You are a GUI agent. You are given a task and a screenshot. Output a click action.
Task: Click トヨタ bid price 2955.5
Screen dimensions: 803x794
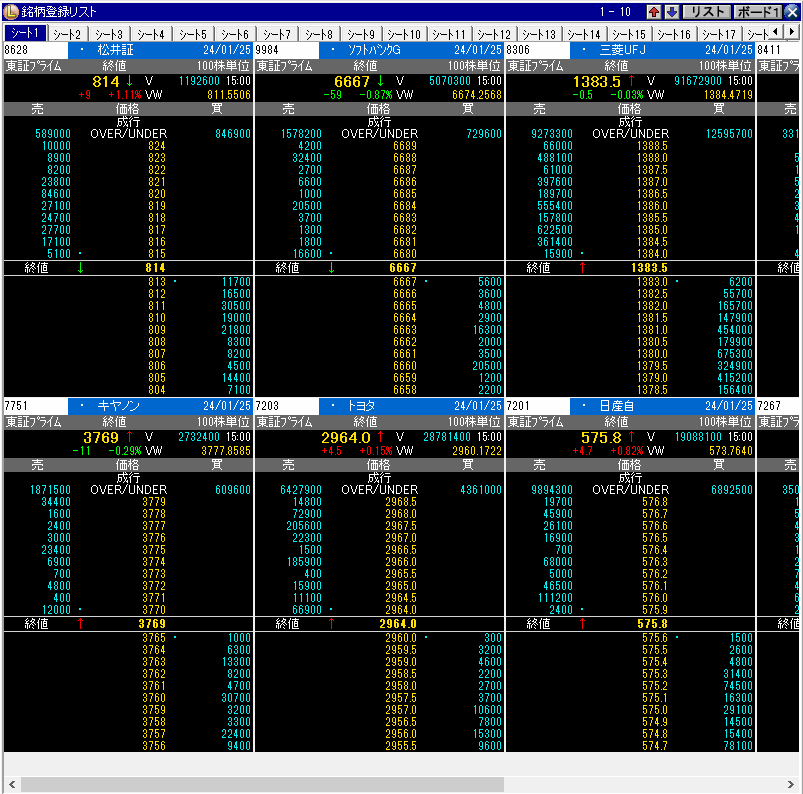pyautogui.click(x=401, y=746)
